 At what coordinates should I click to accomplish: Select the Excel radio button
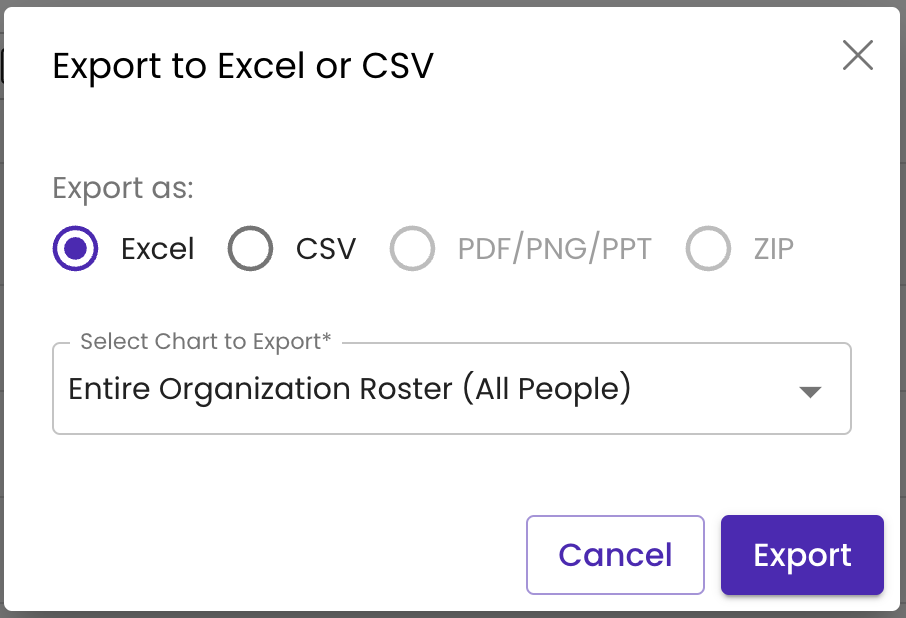click(75, 249)
